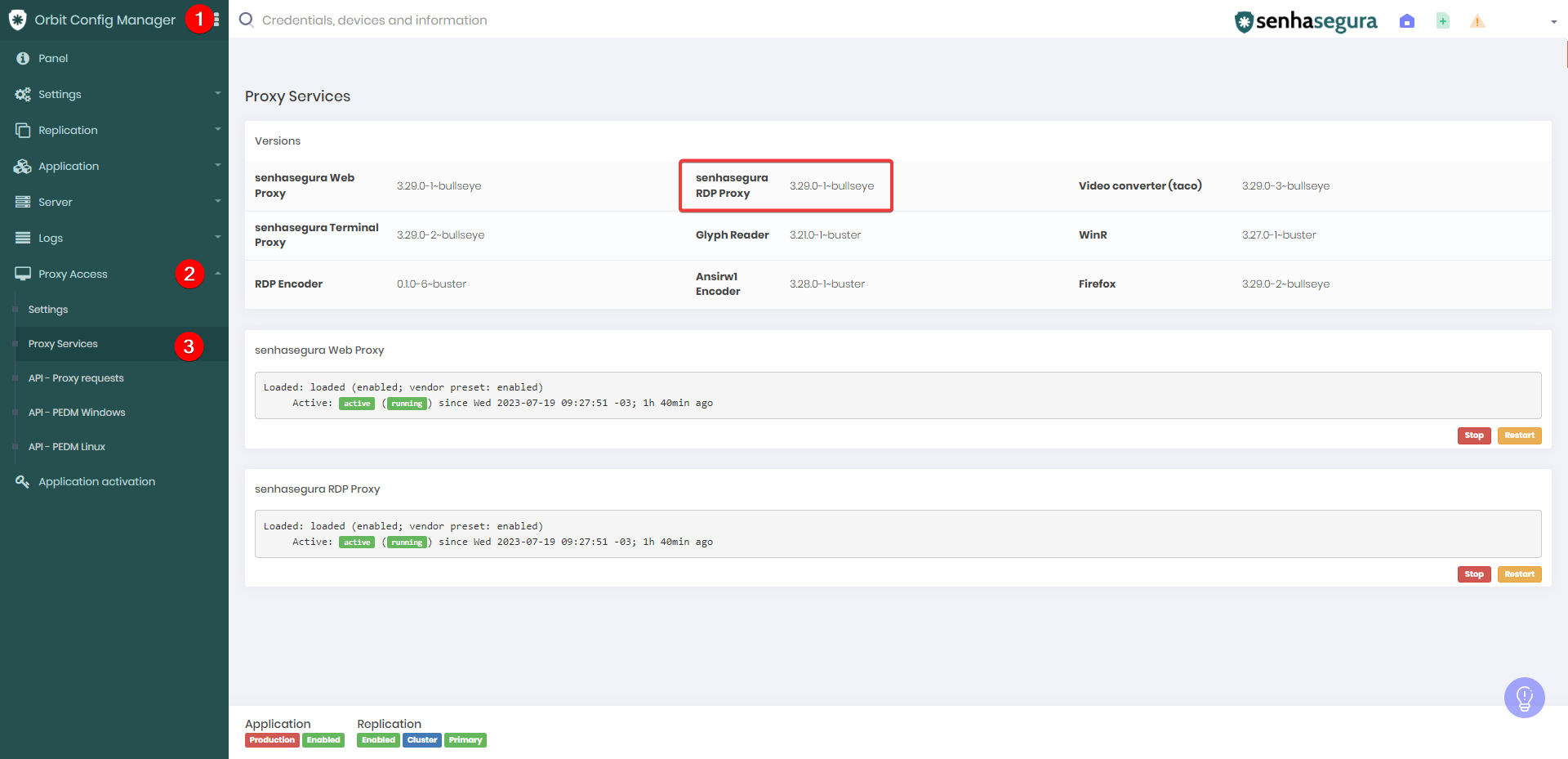Collapse the Proxy Access menu arrow
The height and width of the screenshot is (759, 1568).
(x=218, y=273)
